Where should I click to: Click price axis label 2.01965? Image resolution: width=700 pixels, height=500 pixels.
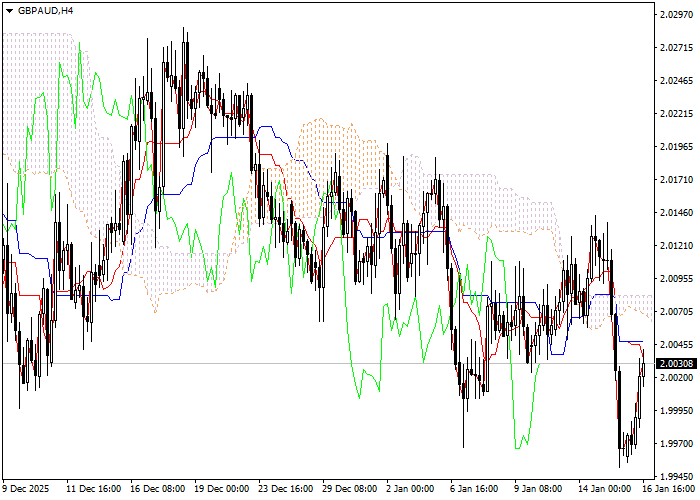pyautogui.click(x=677, y=147)
